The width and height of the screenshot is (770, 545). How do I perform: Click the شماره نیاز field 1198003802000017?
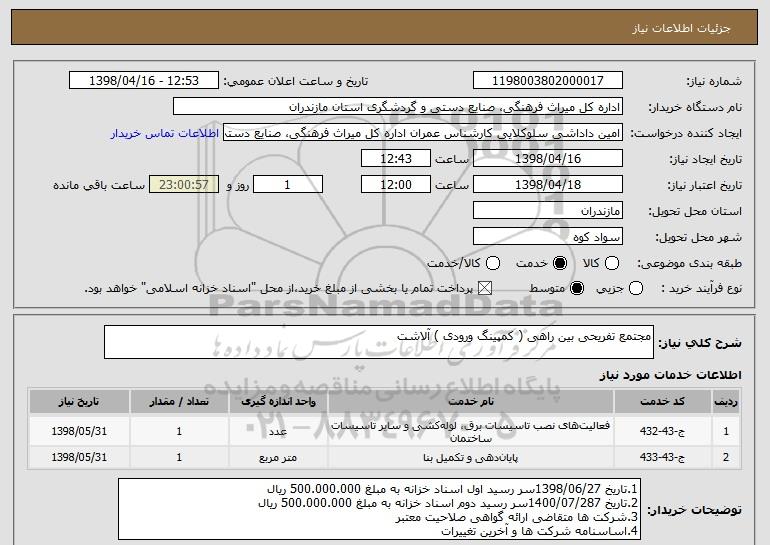coord(548,81)
